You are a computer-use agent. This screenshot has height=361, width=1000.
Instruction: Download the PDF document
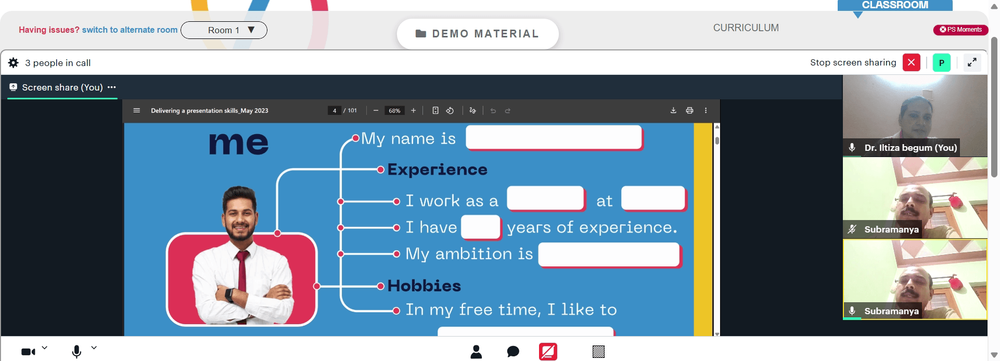coord(673,110)
